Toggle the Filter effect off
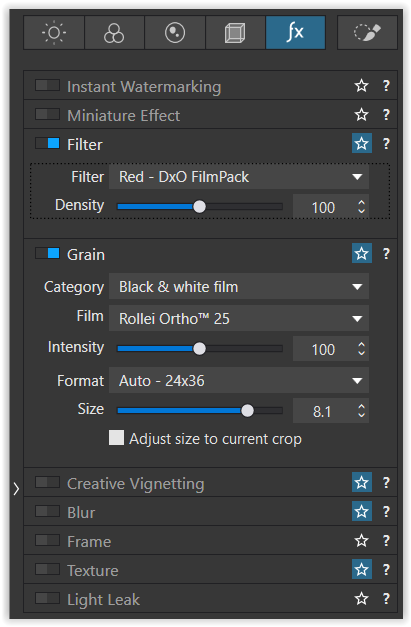 [48, 143]
